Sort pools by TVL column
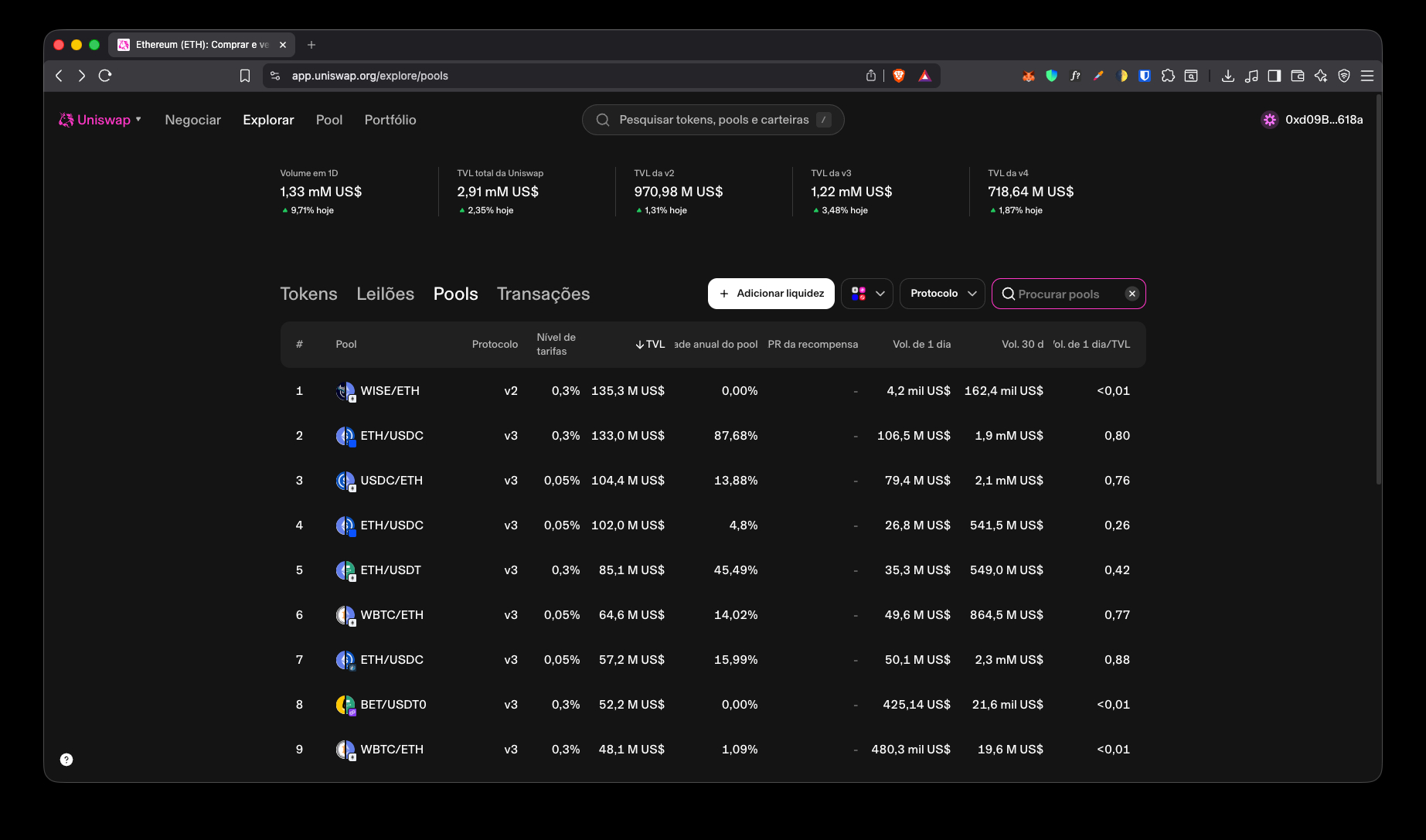This screenshot has height=840, width=1426. [650, 345]
